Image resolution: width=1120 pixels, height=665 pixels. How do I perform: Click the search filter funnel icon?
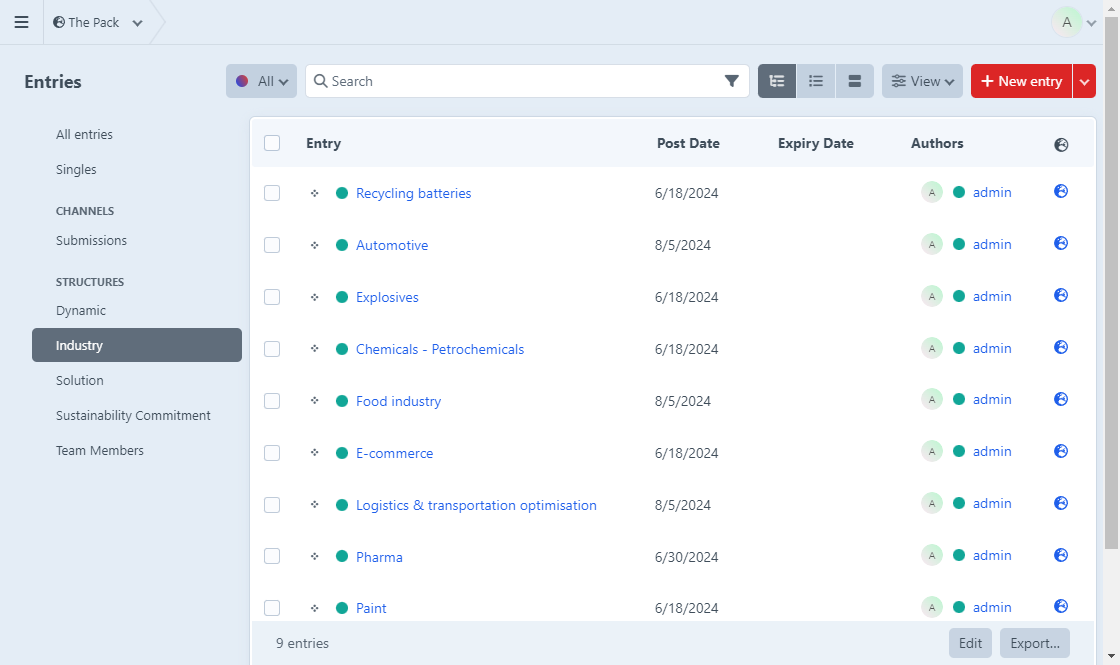[731, 81]
